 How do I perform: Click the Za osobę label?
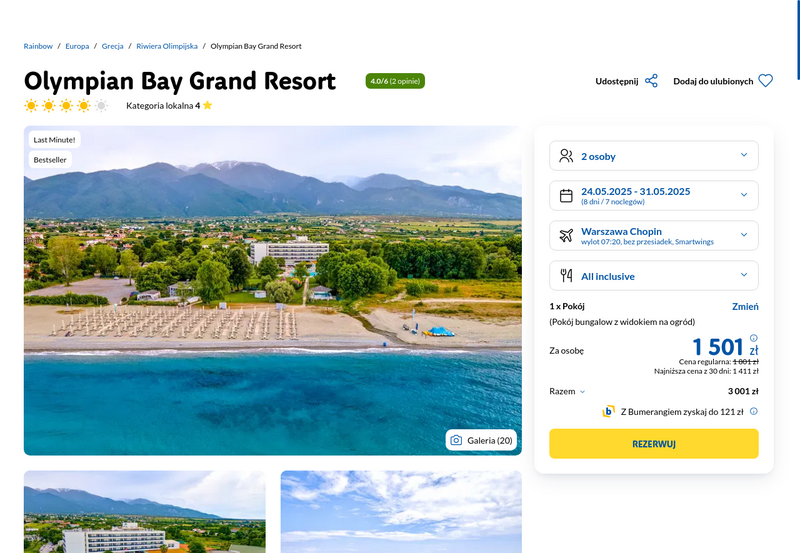pyautogui.click(x=566, y=350)
